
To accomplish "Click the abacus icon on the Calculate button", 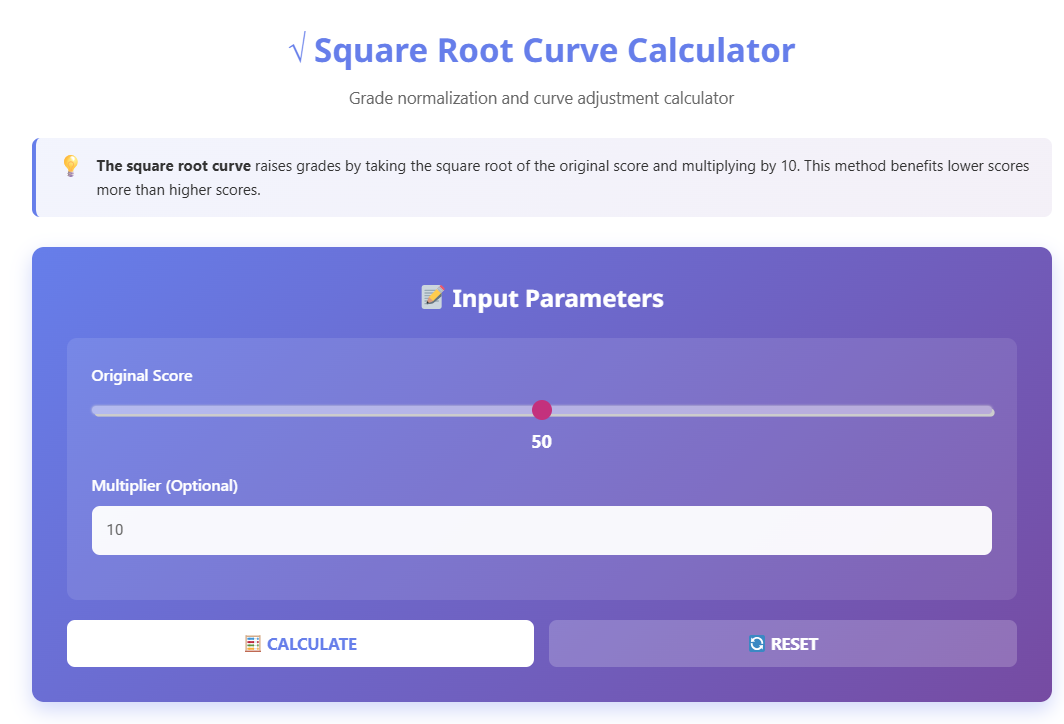I will pos(253,644).
